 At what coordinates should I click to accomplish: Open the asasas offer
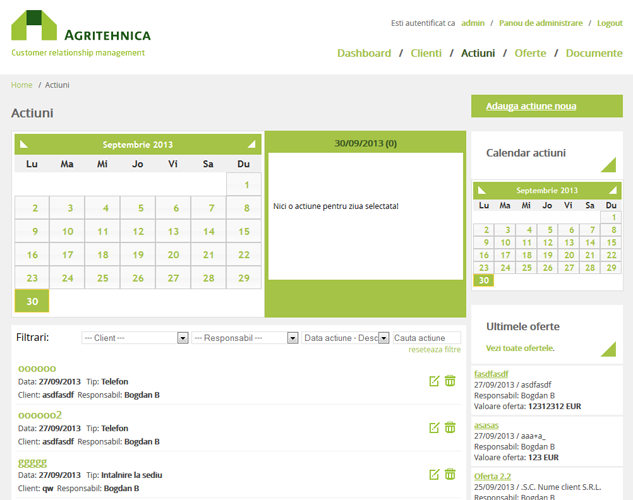coord(486,425)
